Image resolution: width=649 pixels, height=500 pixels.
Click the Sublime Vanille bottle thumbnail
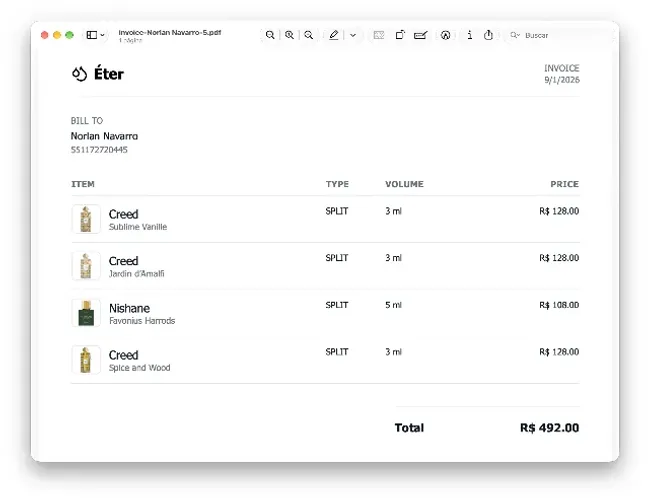coord(86,219)
